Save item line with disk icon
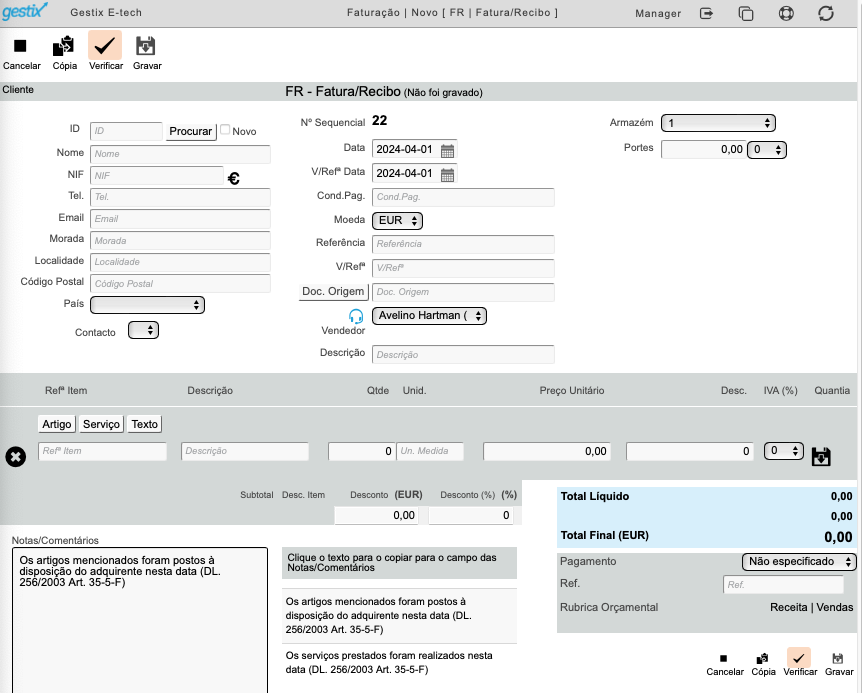The width and height of the screenshot is (862, 693). pos(821,457)
